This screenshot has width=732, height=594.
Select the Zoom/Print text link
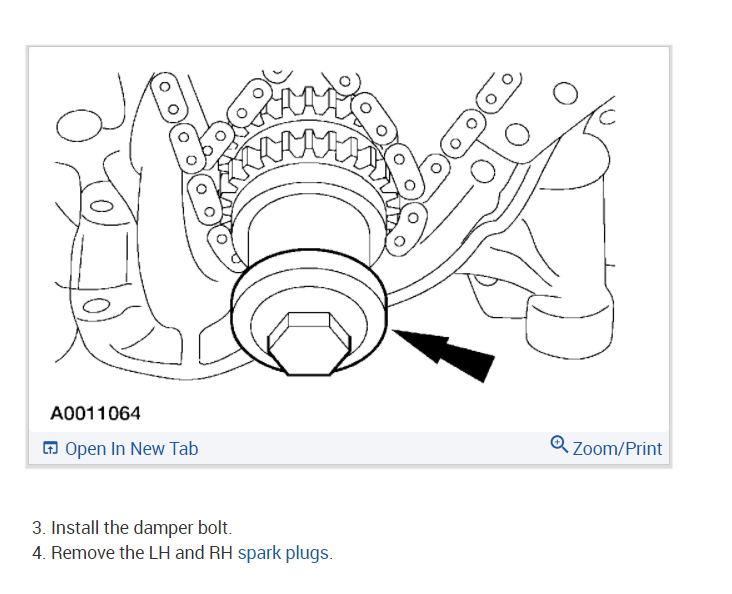[x=617, y=449]
